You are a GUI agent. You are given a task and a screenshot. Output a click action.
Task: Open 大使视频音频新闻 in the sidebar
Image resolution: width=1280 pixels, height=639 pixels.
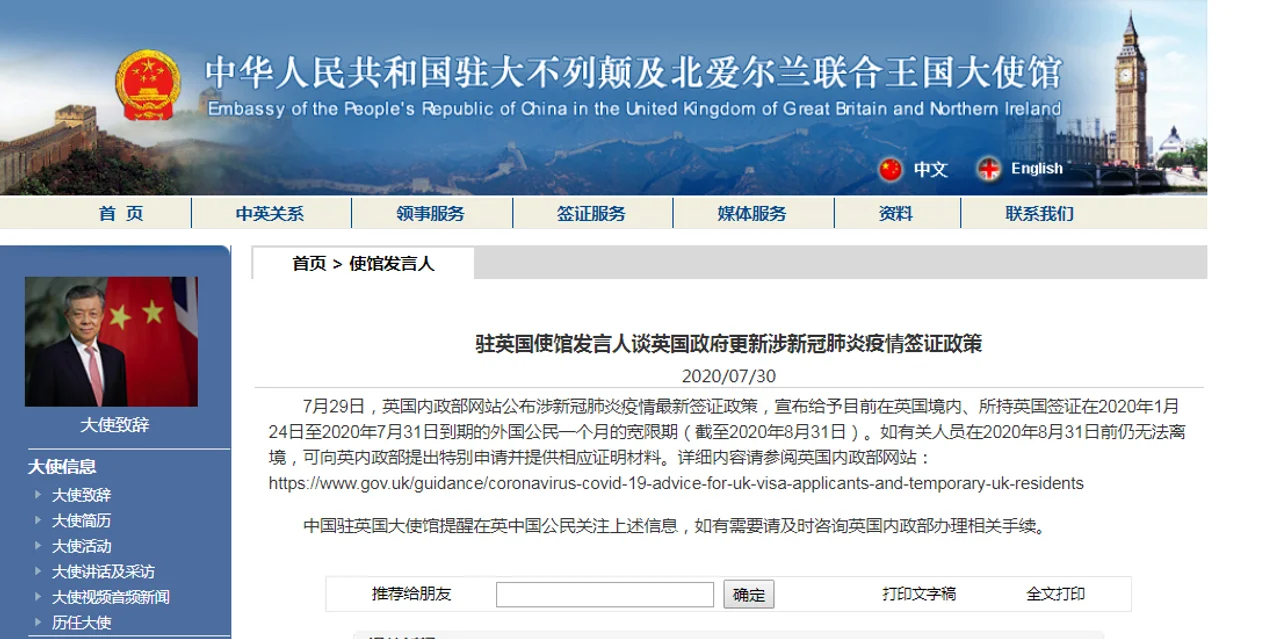click(x=111, y=597)
